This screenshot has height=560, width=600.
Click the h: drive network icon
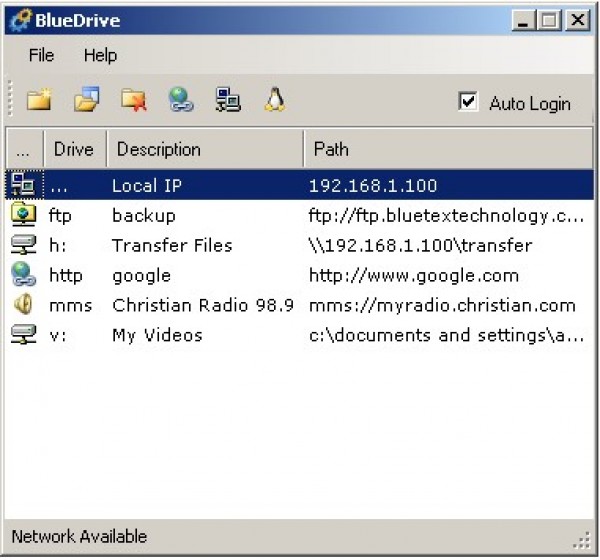23,245
